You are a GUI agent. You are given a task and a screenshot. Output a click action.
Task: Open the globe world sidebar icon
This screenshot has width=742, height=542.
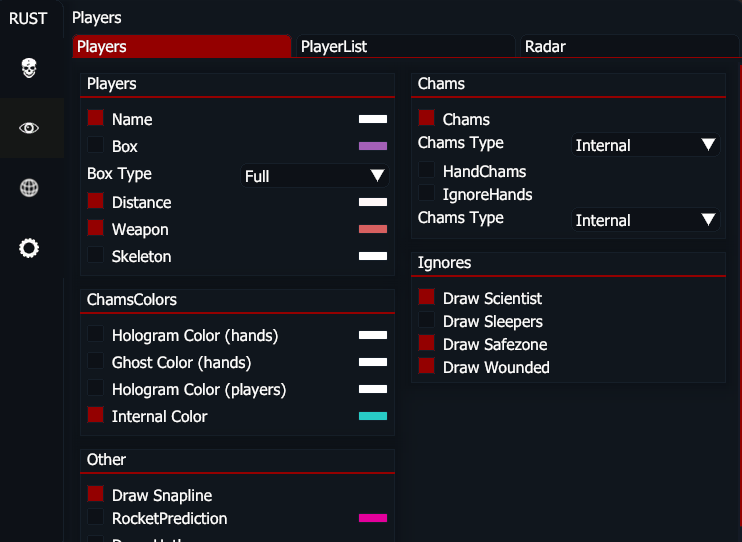pyautogui.click(x=29, y=188)
